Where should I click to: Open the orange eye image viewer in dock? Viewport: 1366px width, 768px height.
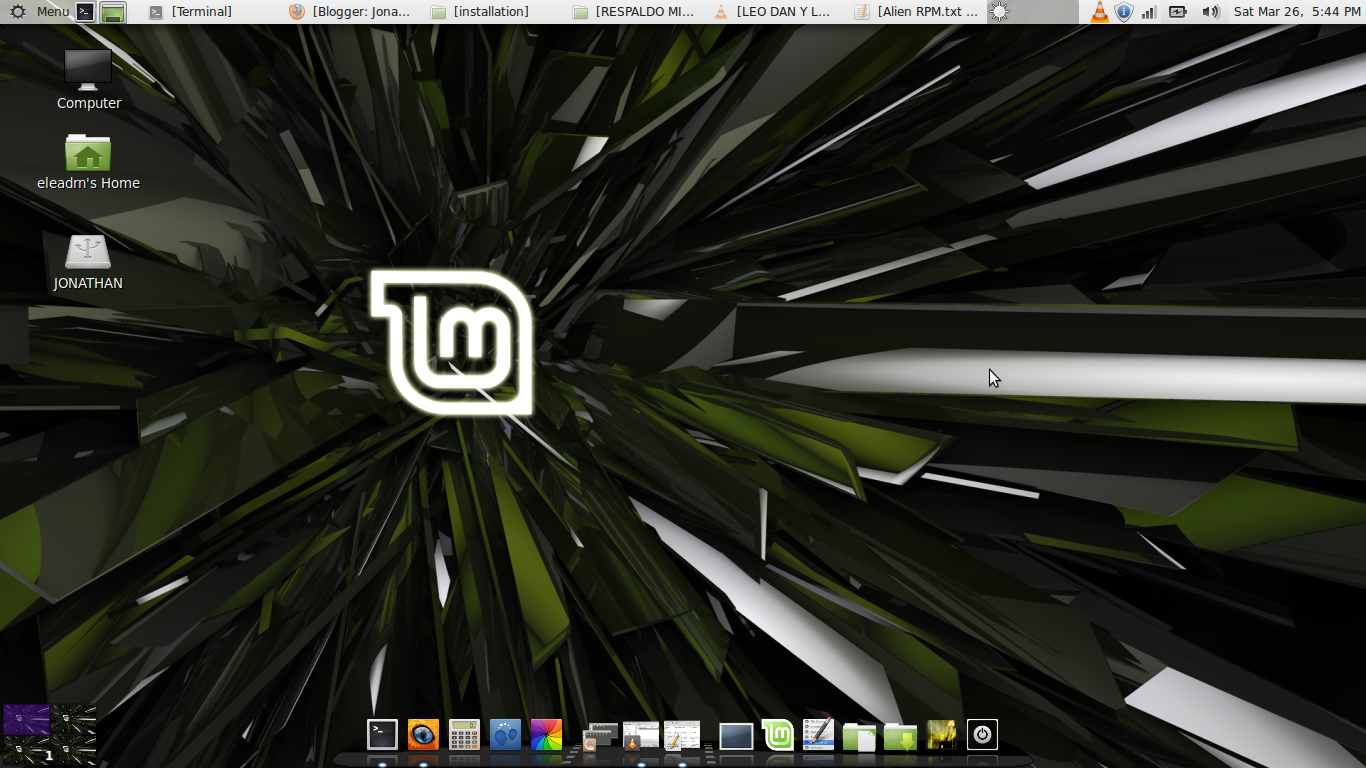[423, 735]
